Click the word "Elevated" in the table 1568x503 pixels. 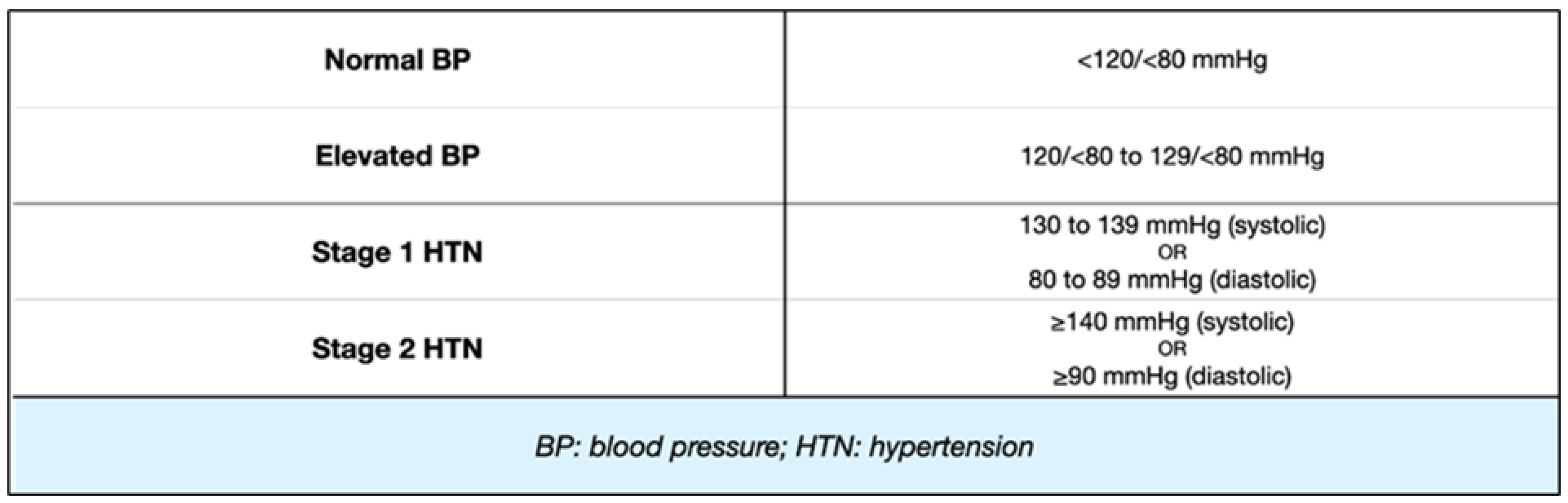[x=371, y=156]
